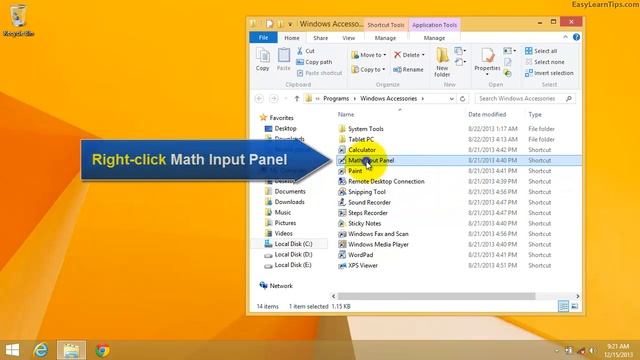Switch to the Share ribbon tab
This screenshot has height=360, width=640.
[x=320, y=38]
